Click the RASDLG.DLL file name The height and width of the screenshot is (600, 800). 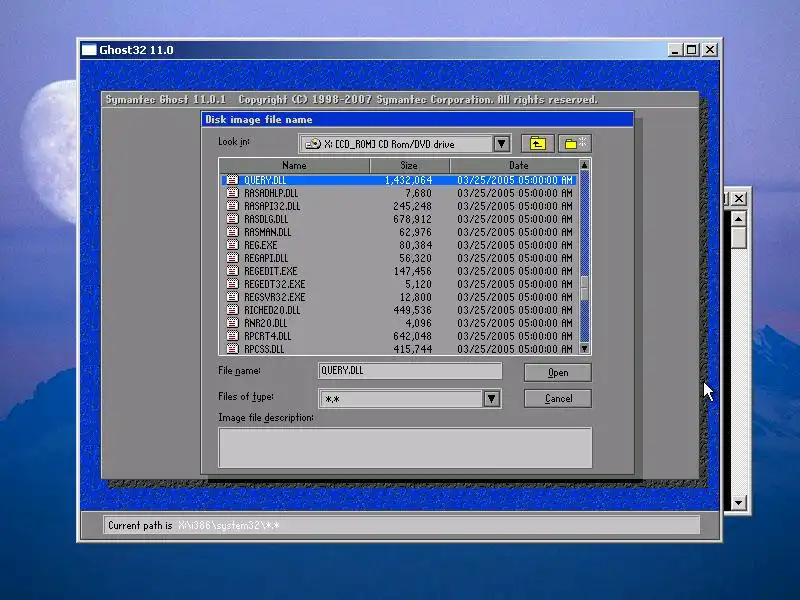point(266,219)
